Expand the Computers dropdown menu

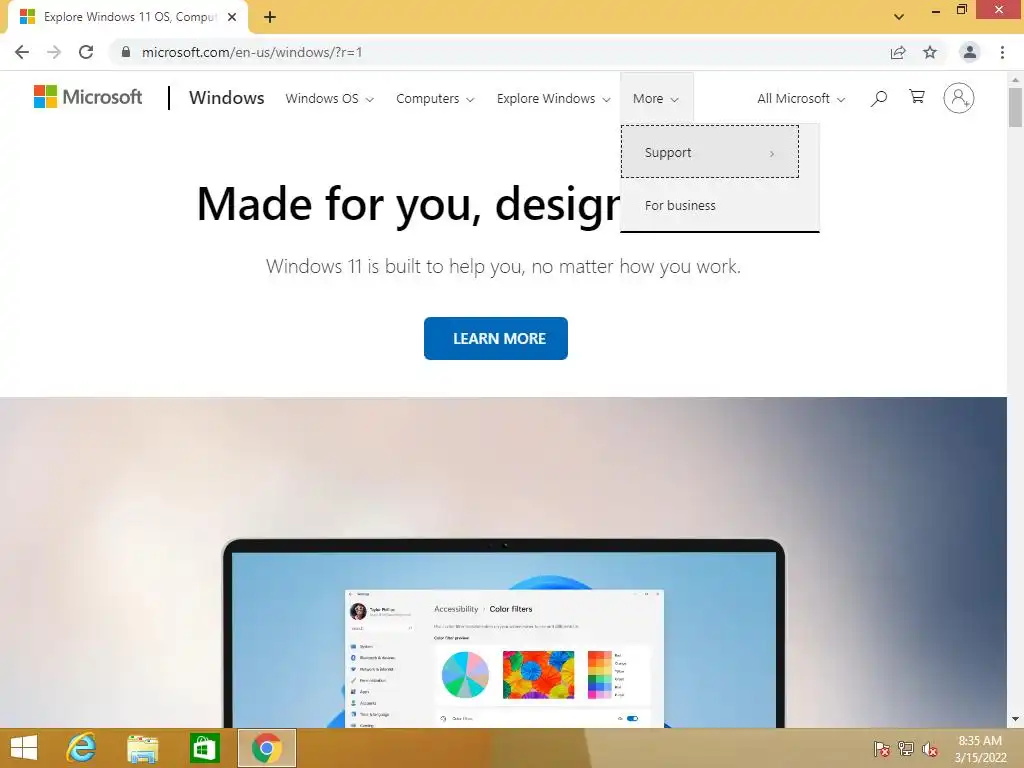(x=435, y=99)
